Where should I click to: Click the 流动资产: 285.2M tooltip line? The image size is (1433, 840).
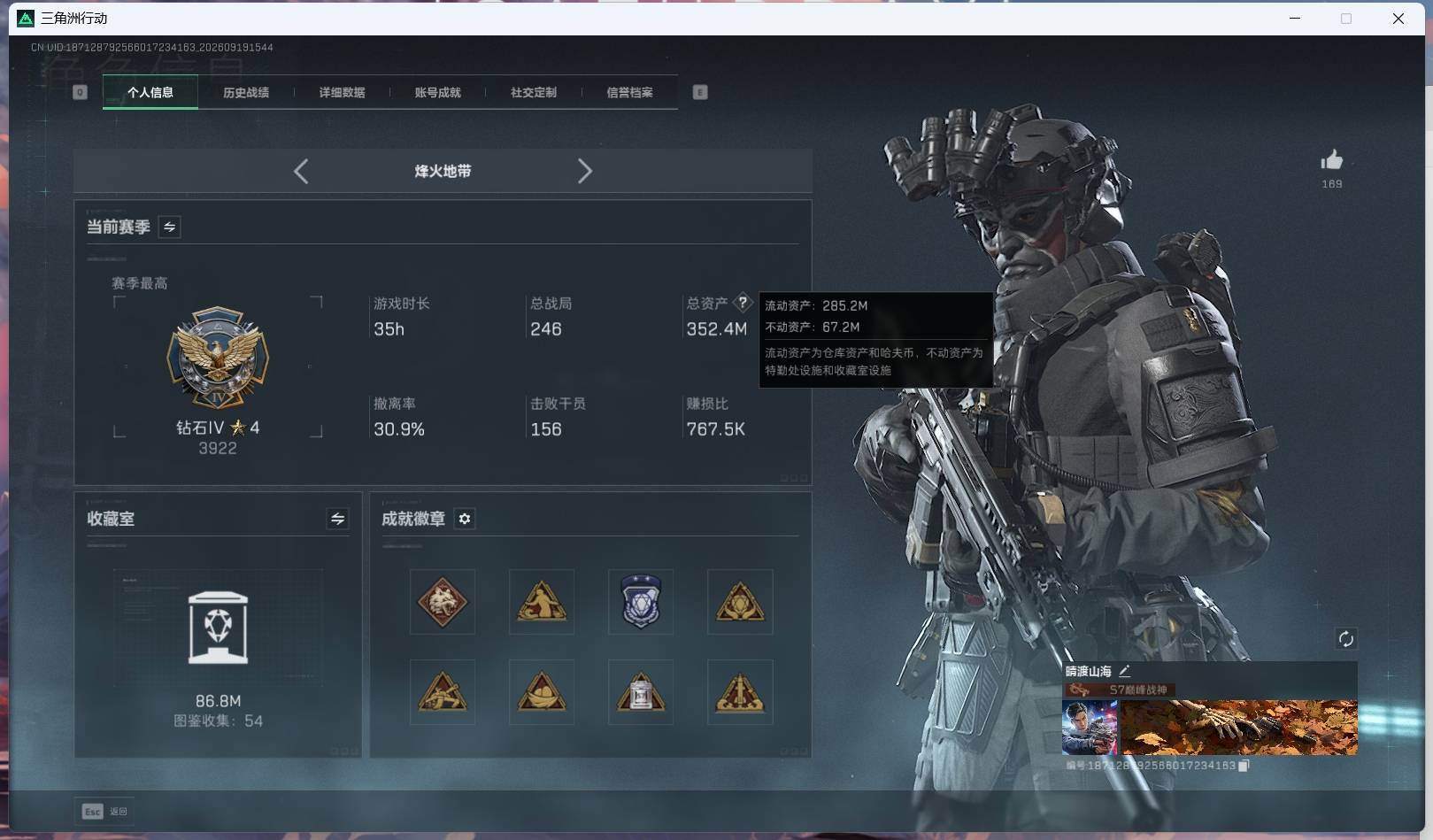pos(816,305)
